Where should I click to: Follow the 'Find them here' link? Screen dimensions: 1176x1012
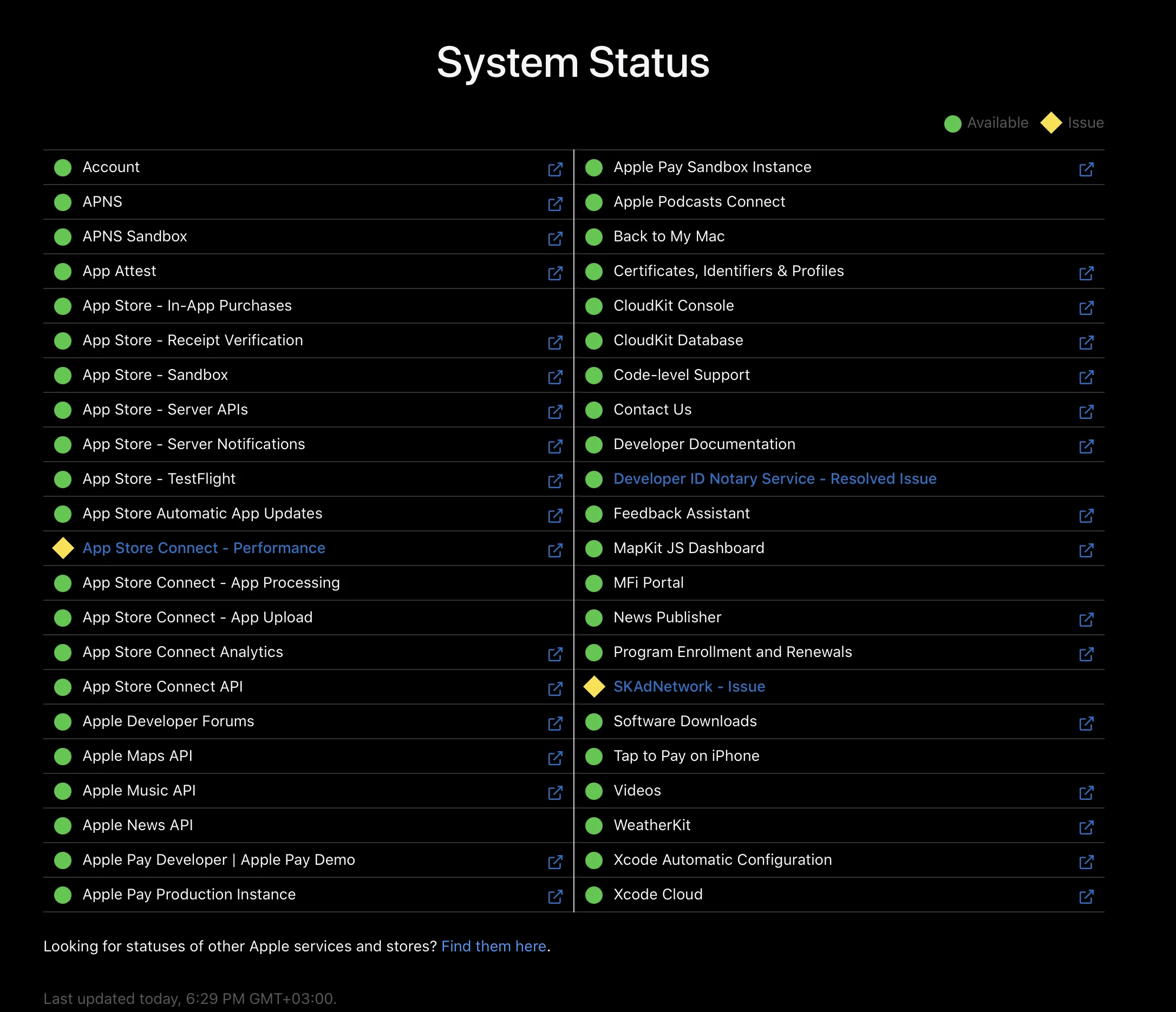tap(493, 946)
